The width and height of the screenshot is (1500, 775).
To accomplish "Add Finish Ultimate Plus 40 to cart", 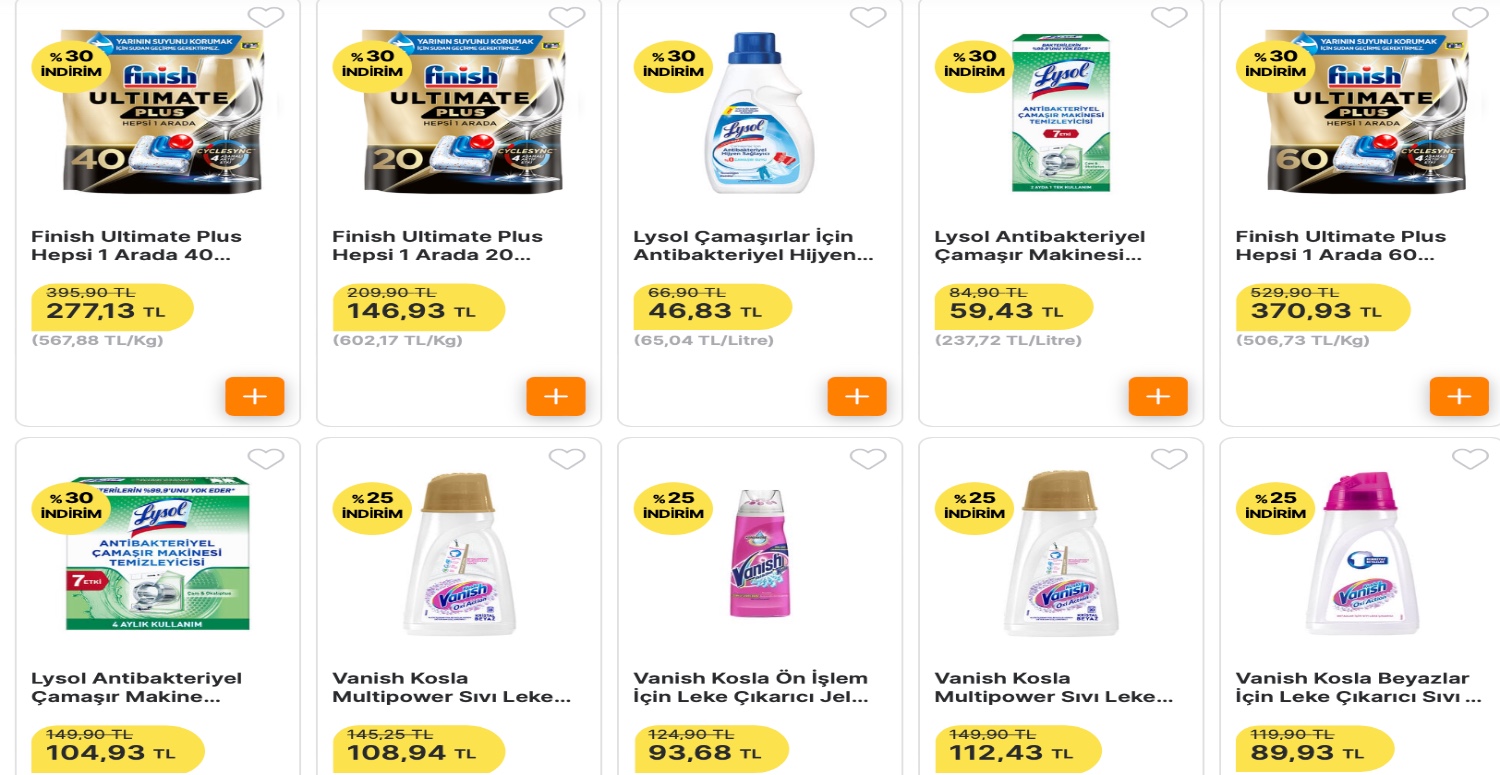I will click(x=255, y=396).
